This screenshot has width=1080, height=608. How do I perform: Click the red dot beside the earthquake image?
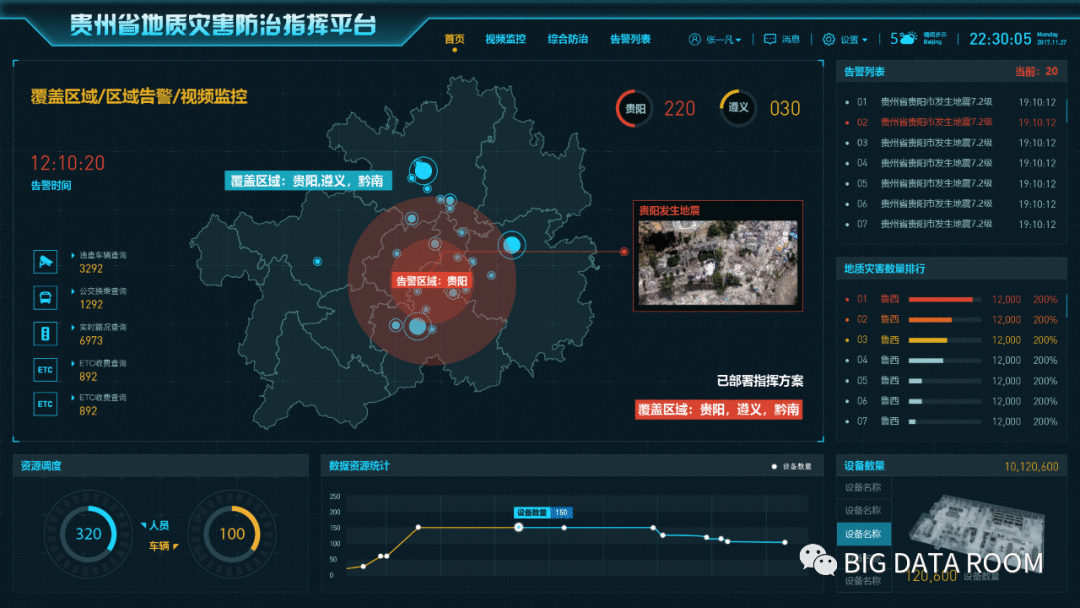624,251
